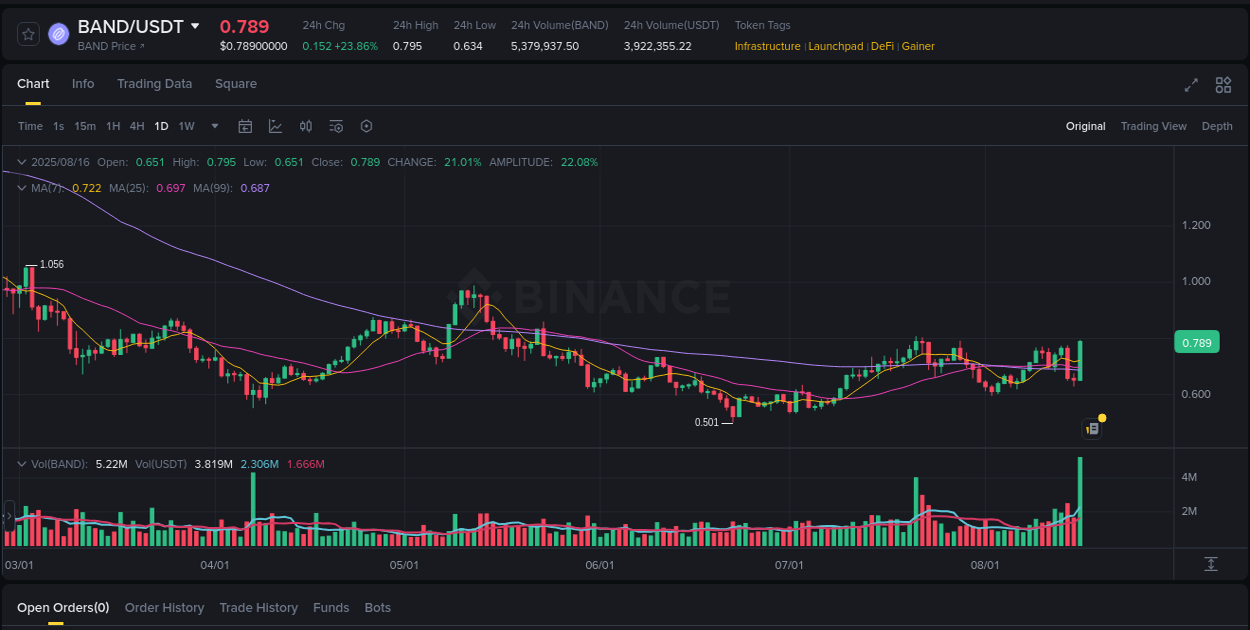This screenshot has width=1250, height=630.
Task: Open the Order History tab
Action: click(164, 607)
